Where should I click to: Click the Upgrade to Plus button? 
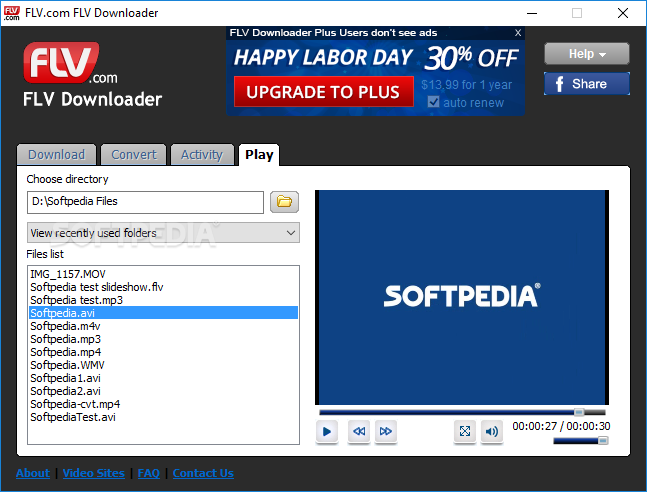click(324, 92)
